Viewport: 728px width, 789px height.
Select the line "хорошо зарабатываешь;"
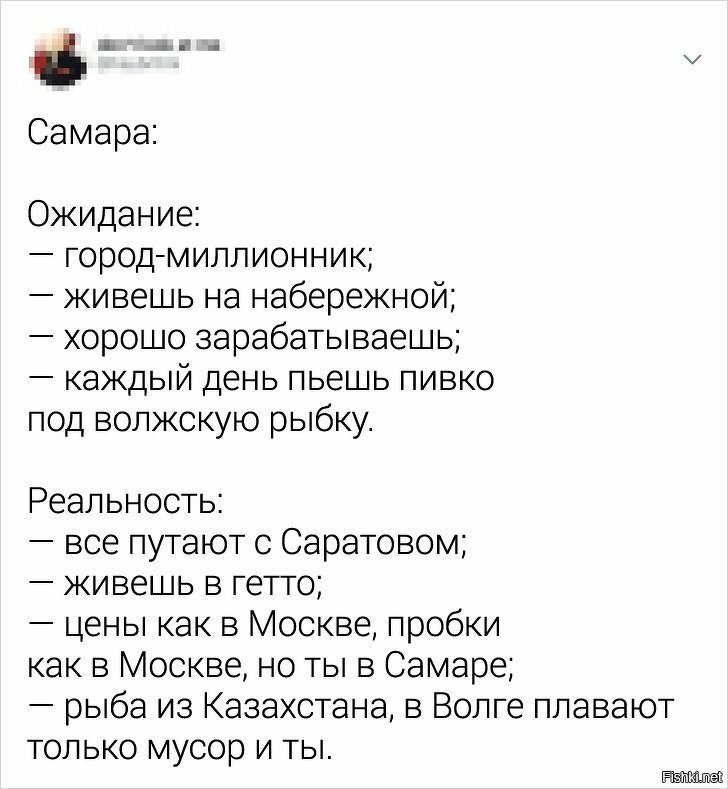point(263,340)
